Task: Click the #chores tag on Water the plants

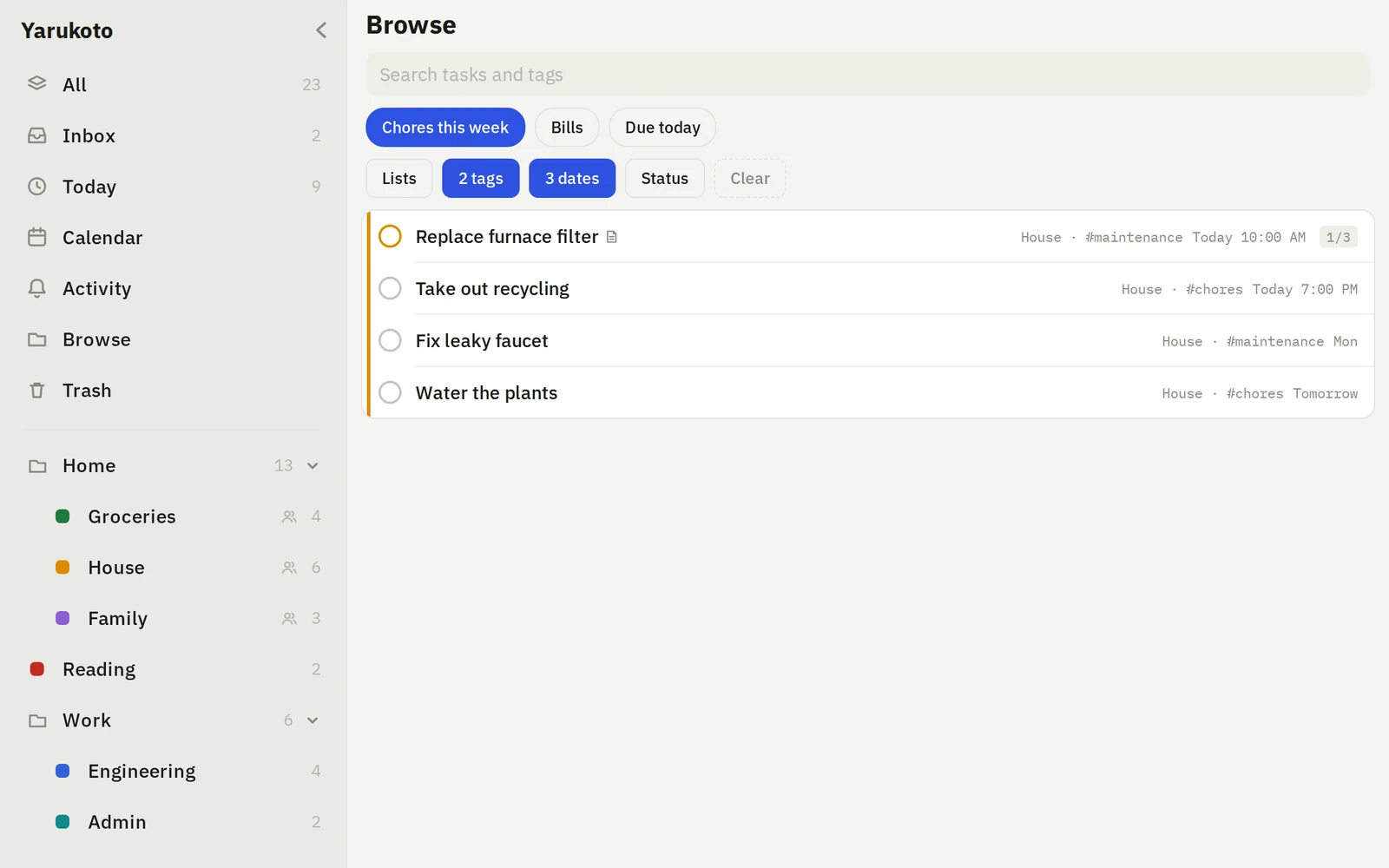Action: pyautogui.click(x=1254, y=393)
